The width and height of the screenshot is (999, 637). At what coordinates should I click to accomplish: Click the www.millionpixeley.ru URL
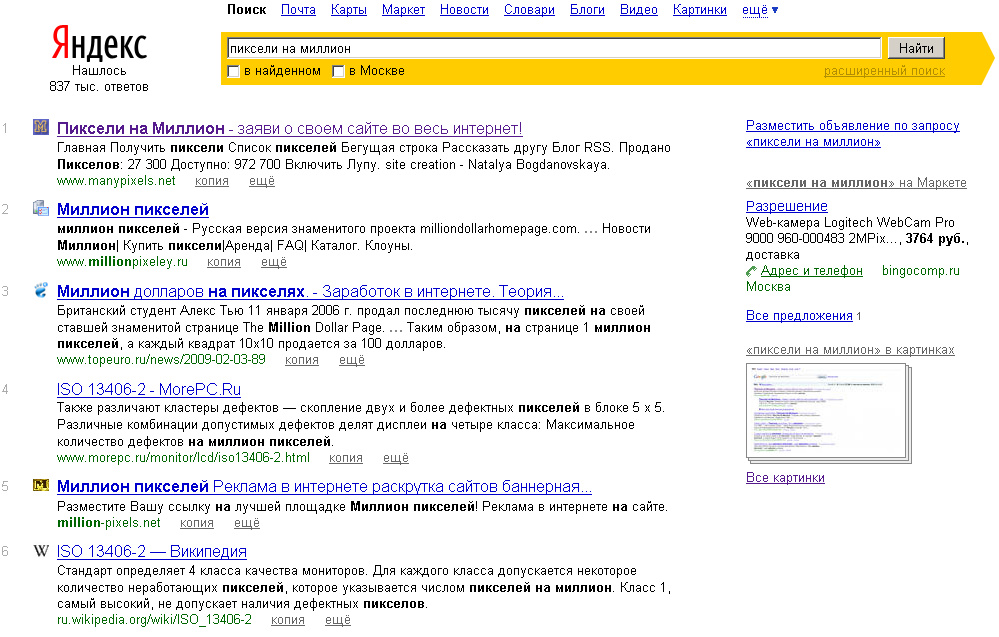pyautogui.click(x=122, y=262)
